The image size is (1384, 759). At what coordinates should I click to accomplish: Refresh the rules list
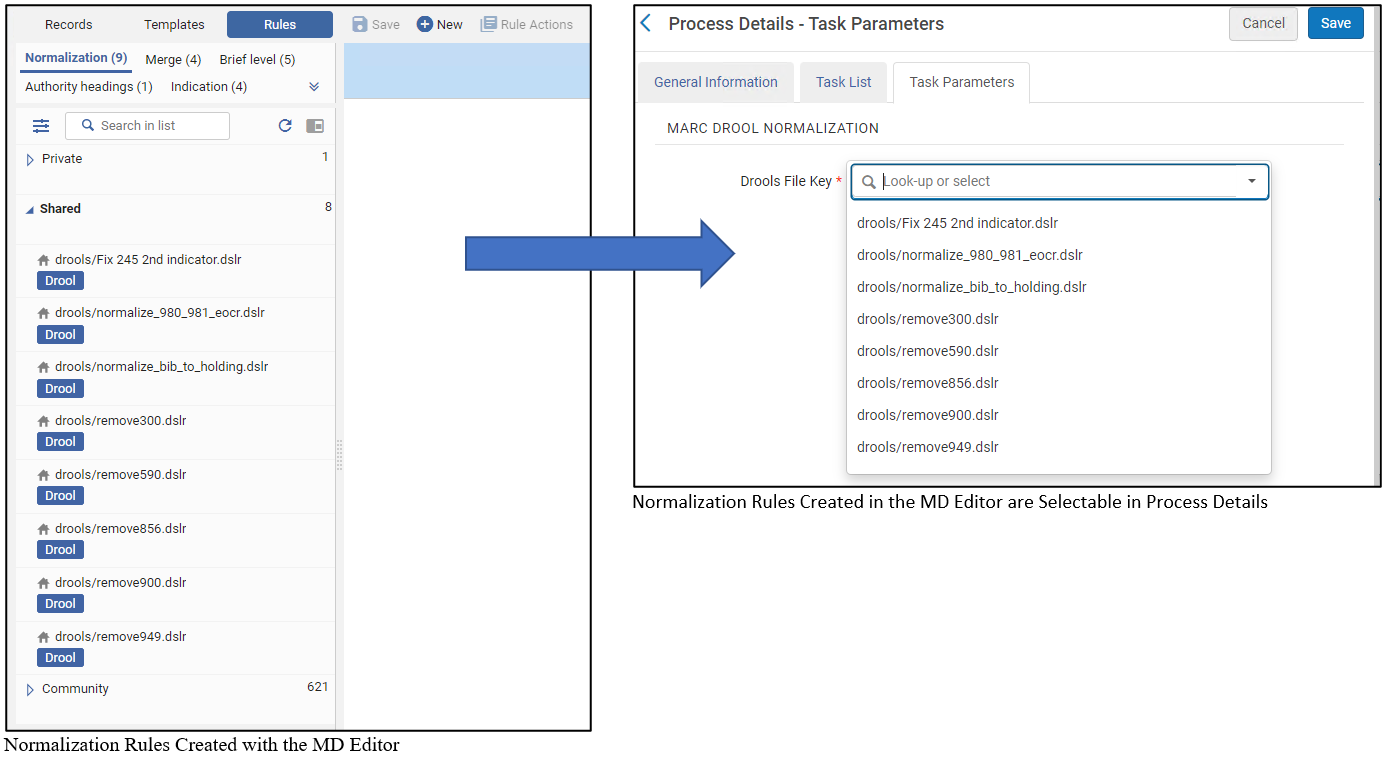pyautogui.click(x=285, y=126)
